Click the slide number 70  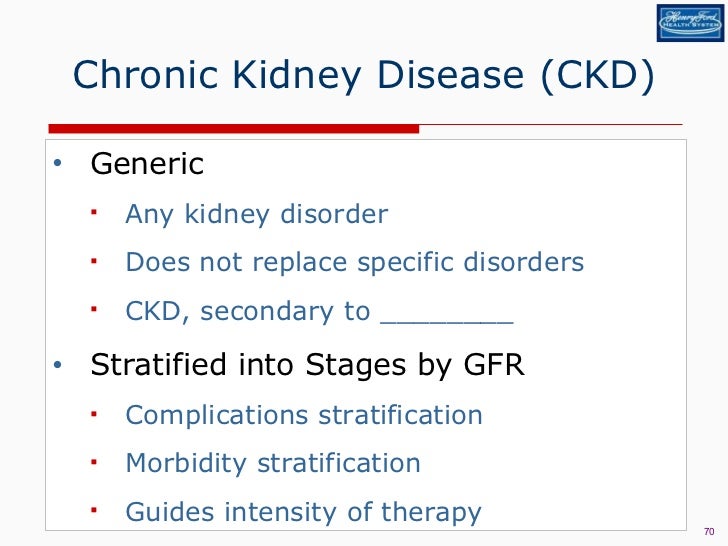tap(710, 530)
